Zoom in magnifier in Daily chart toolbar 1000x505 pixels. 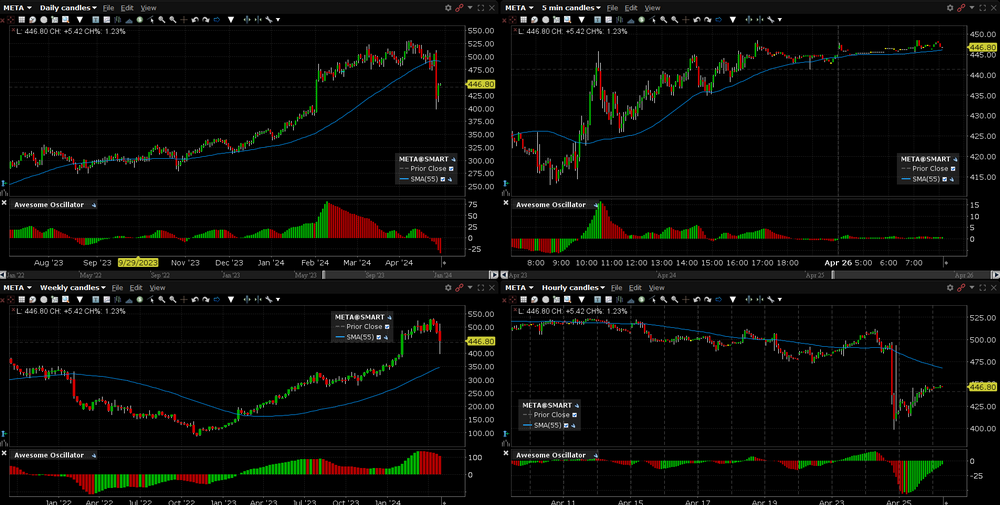pyautogui.click(x=162, y=20)
